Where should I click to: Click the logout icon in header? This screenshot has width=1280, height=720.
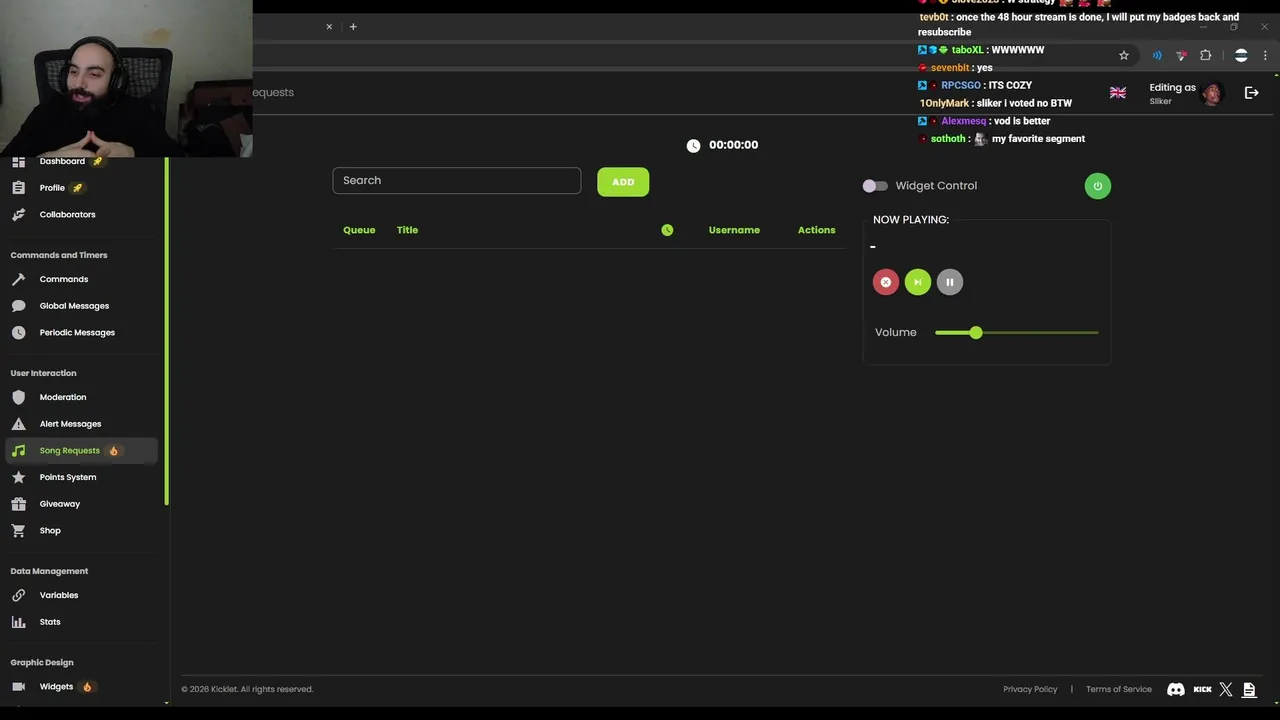pyautogui.click(x=1251, y=93)
